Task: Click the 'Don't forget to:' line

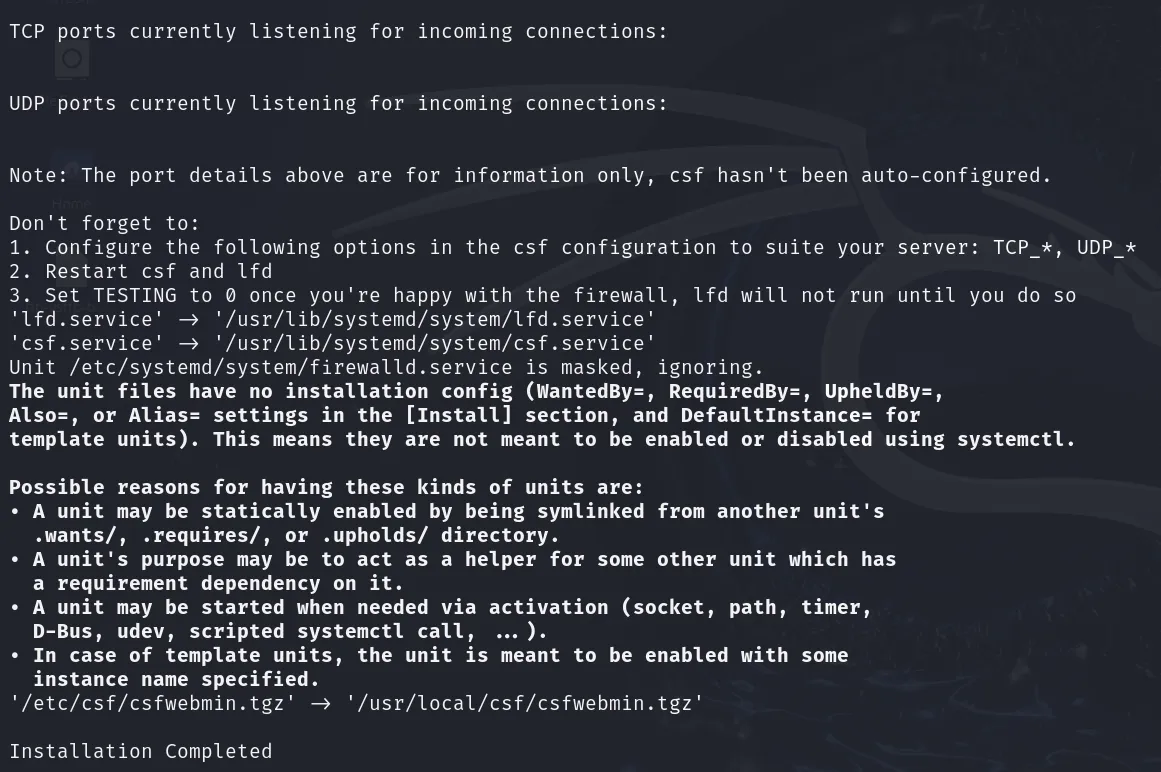Action: click(x=104, y=224)
